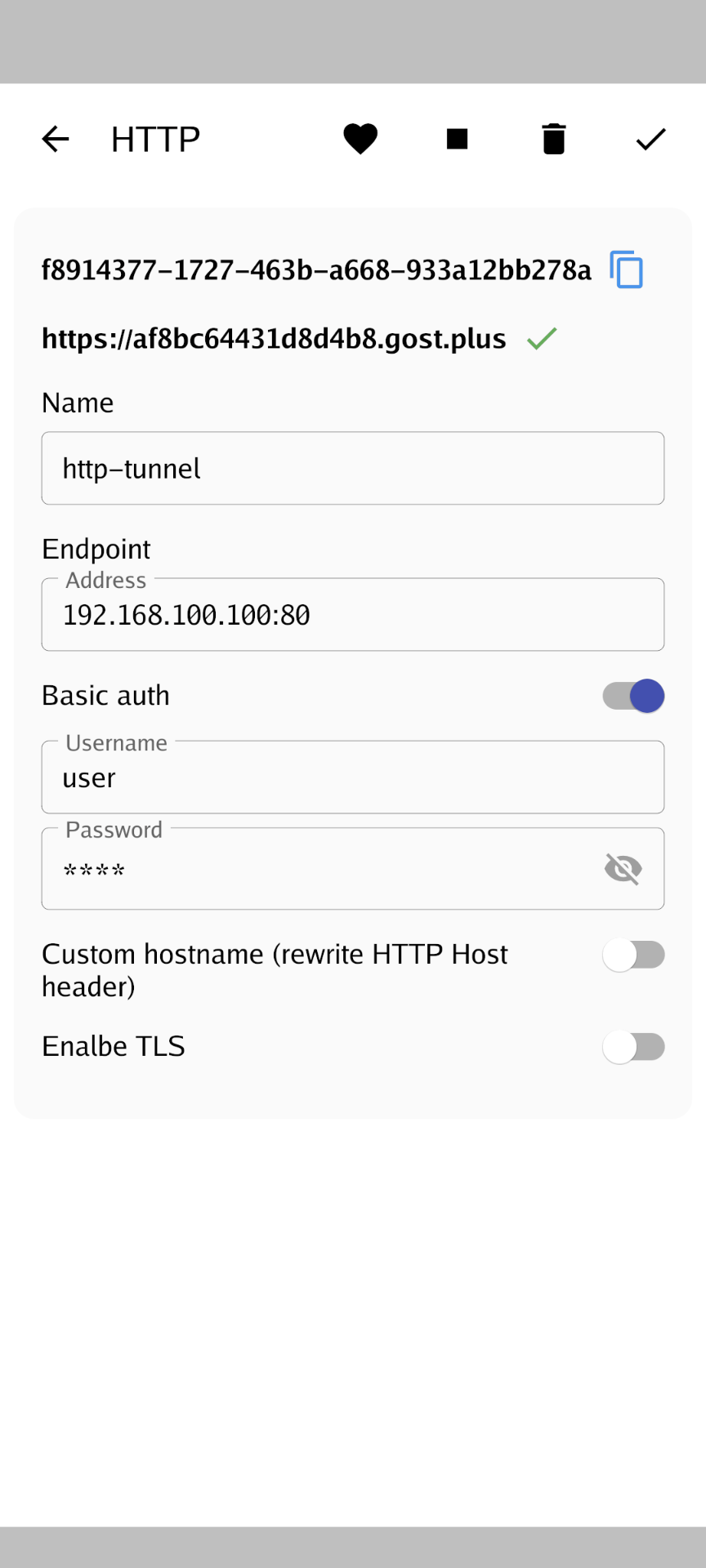706x1568 pixels.
Task: Focus the Username text field
Action: coord(353,777)
